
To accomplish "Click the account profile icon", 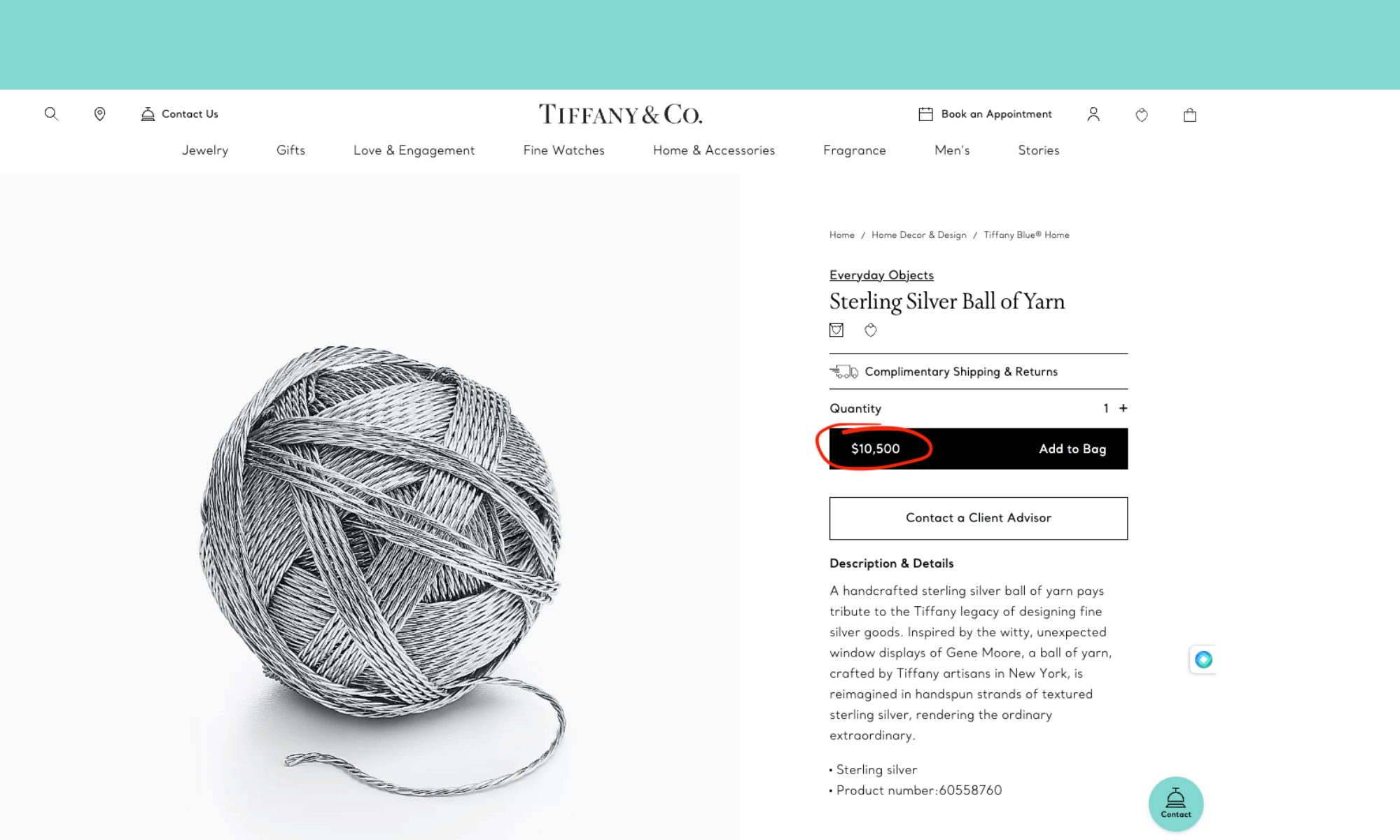I will pos(1093,114).
